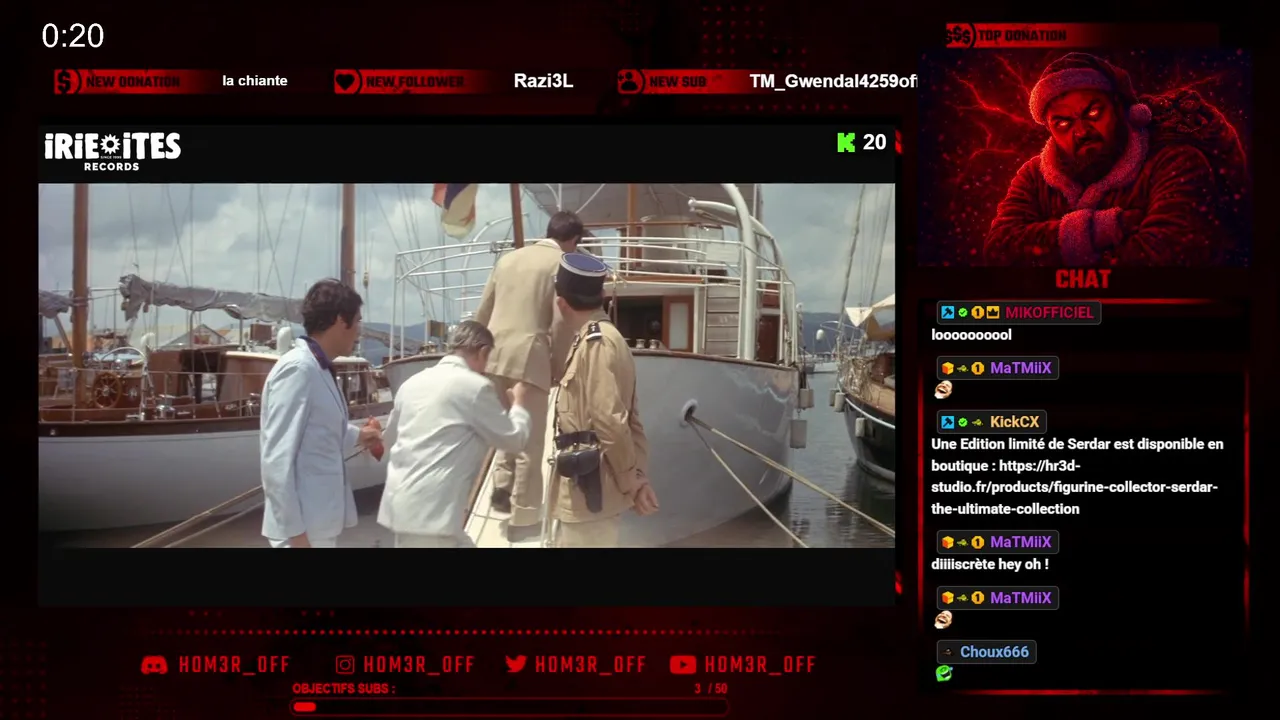Viewport: 1280px width, 720px height.
Task: Click MIKOFFICIEL's badge icons
Action: [970, 313]
